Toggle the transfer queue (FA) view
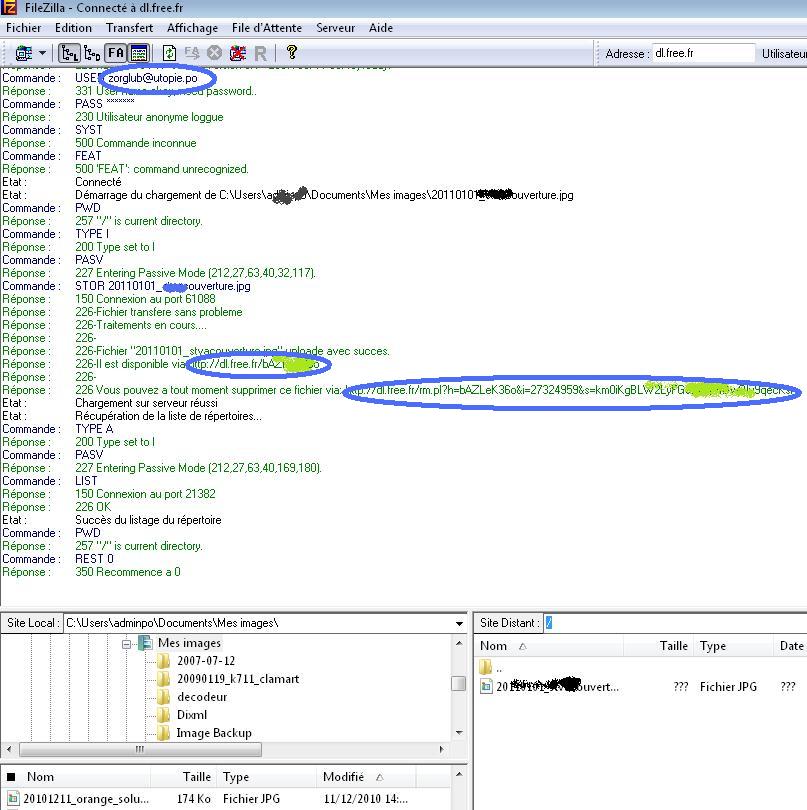807x810 pixels. [116, 53]
